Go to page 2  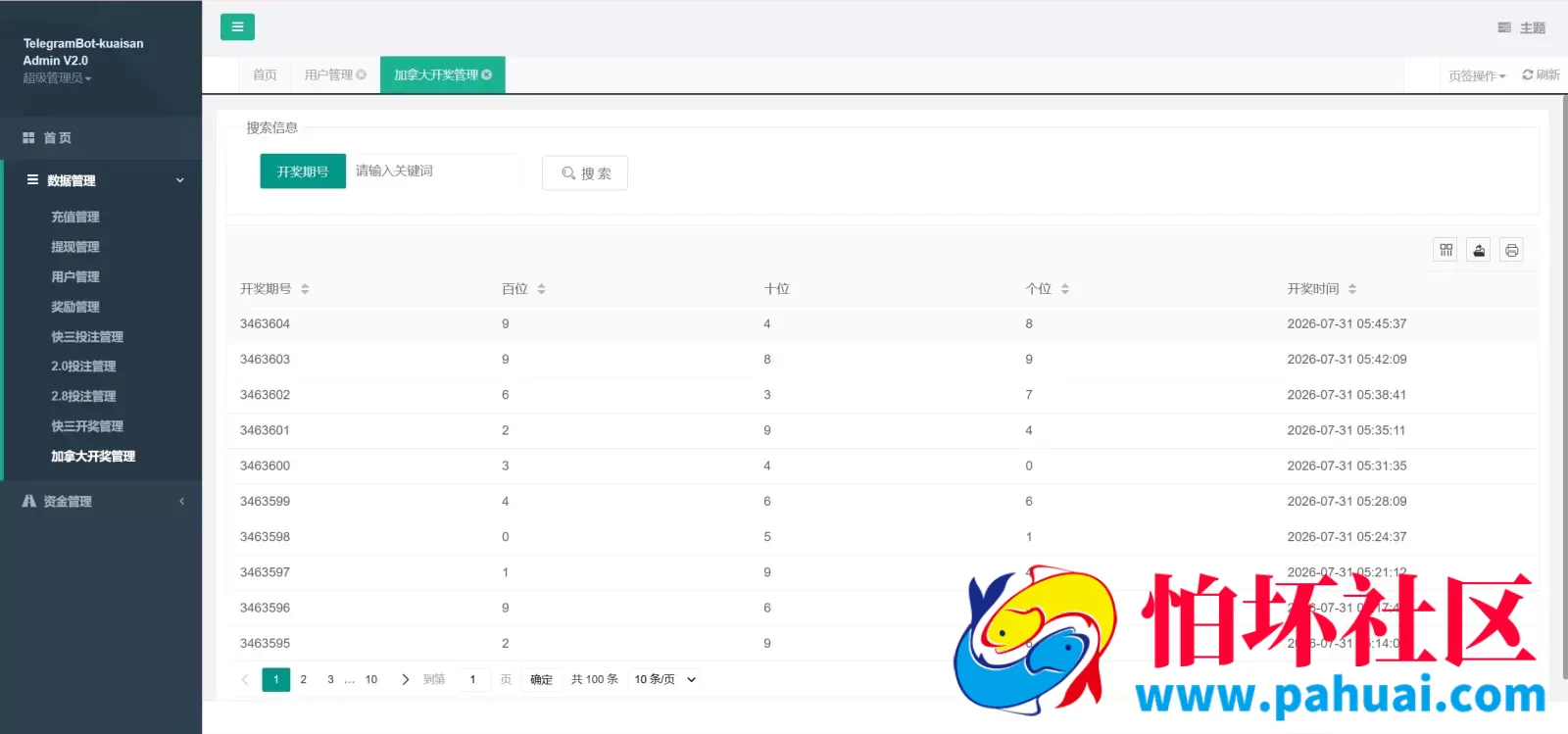click(304, 679)
